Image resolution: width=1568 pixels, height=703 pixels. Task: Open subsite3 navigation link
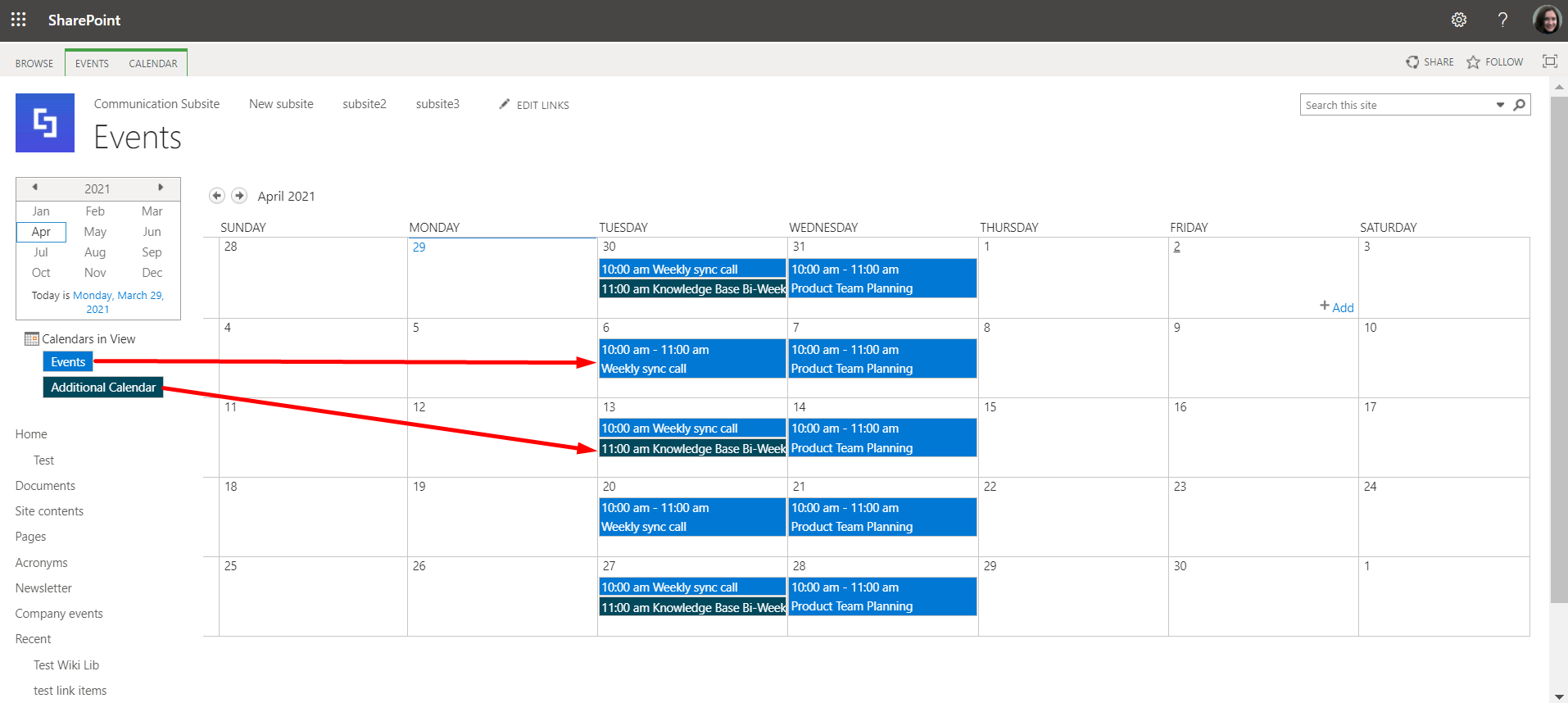click(x=437, y=104)
